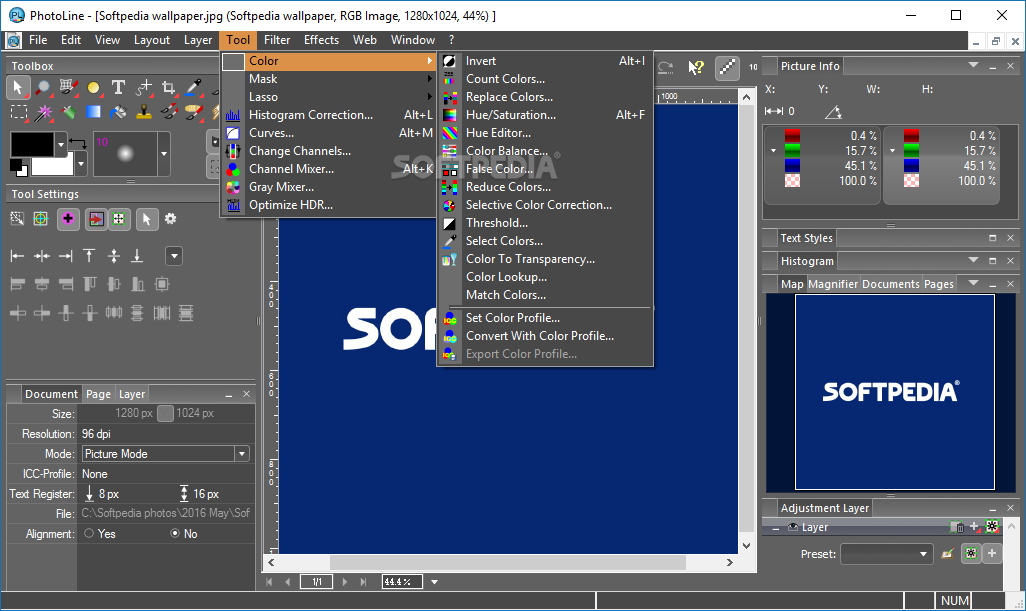Click the page number field 1/1
This screenshot has height=611, width=1026.
[317, 582]
